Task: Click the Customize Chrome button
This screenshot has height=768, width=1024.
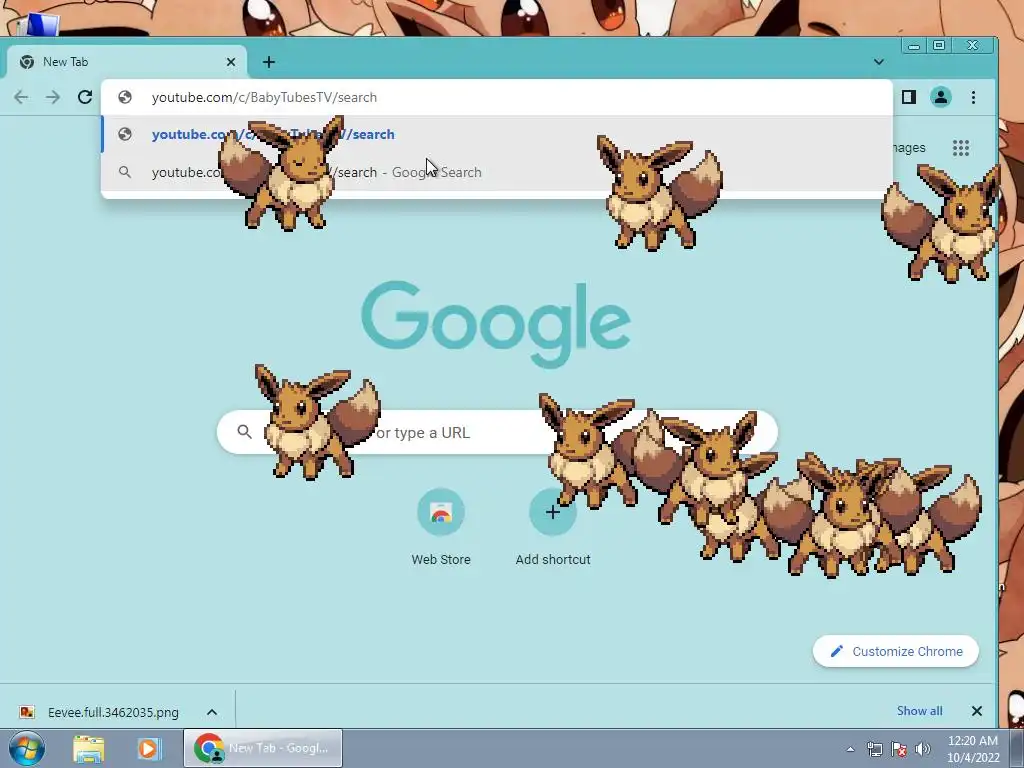Action: click(895, 651)
